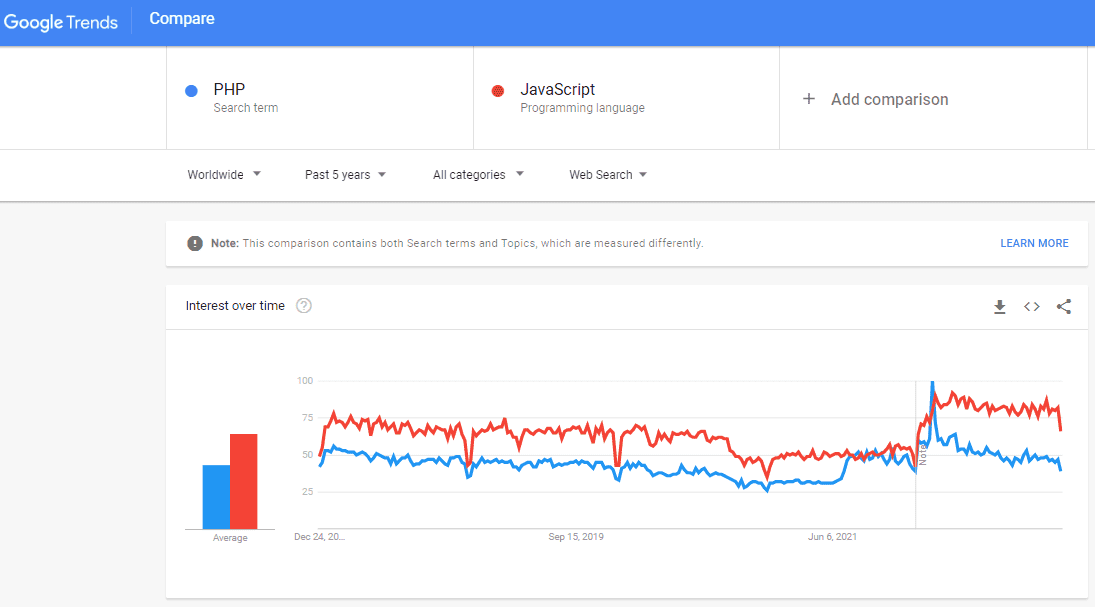Expand the Past 5 years dropdown
Viewport: 1095px width, 607px height.
pyautogui.click(x=345, y=175)
